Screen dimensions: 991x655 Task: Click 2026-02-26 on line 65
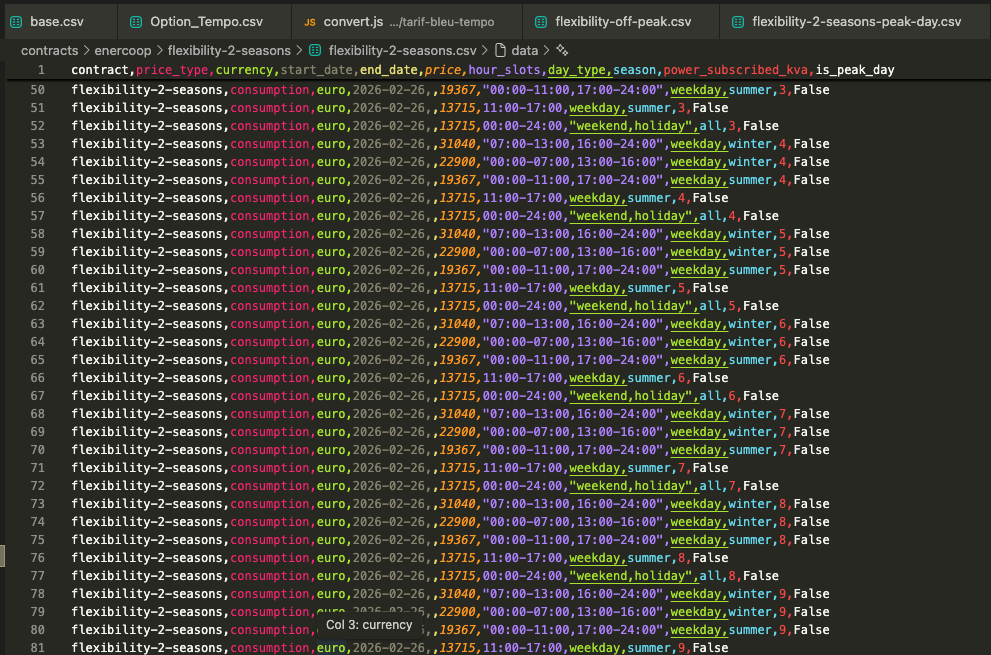click(389, 360)
